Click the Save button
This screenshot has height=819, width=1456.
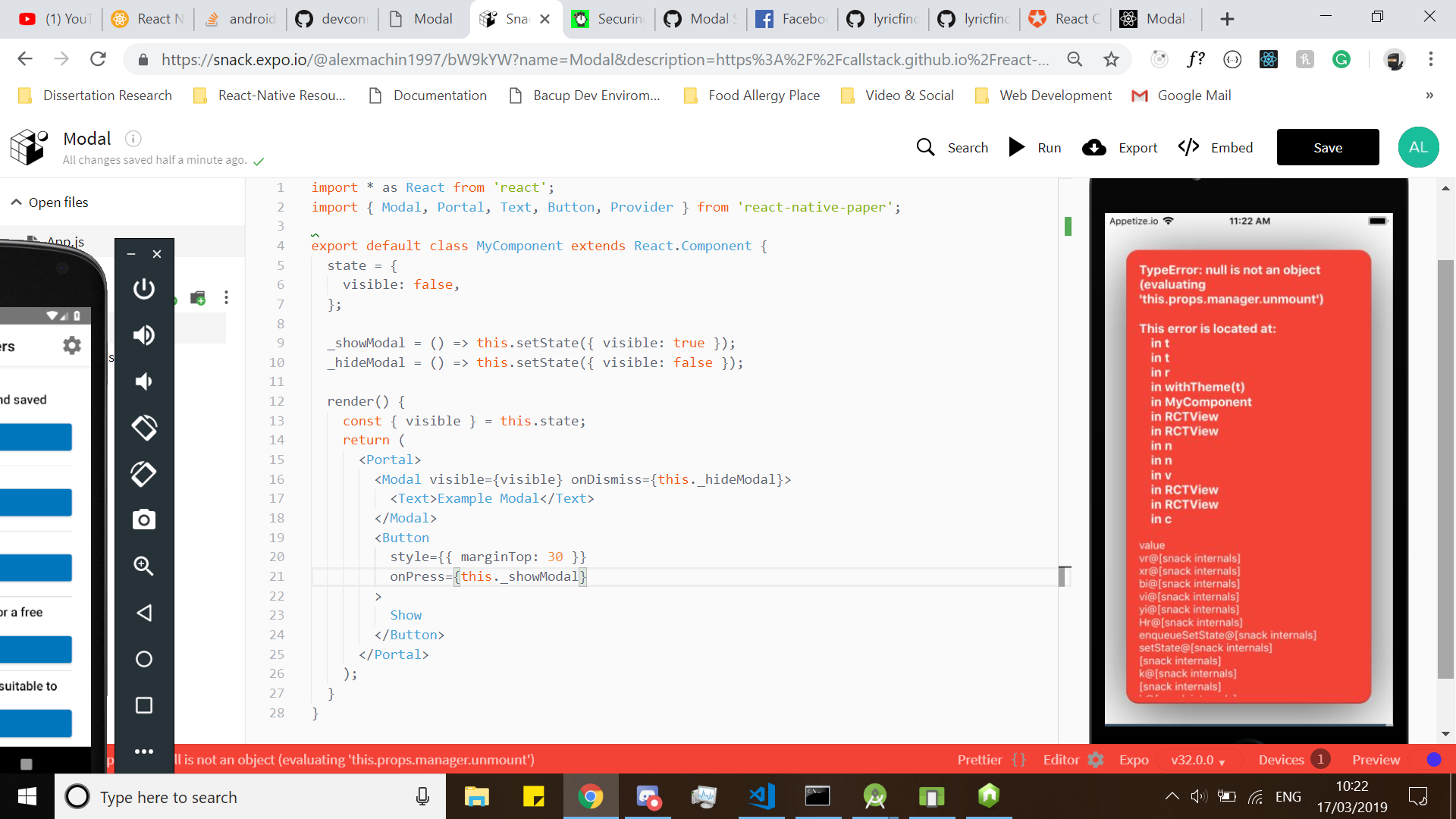[x=1327, y=147]
